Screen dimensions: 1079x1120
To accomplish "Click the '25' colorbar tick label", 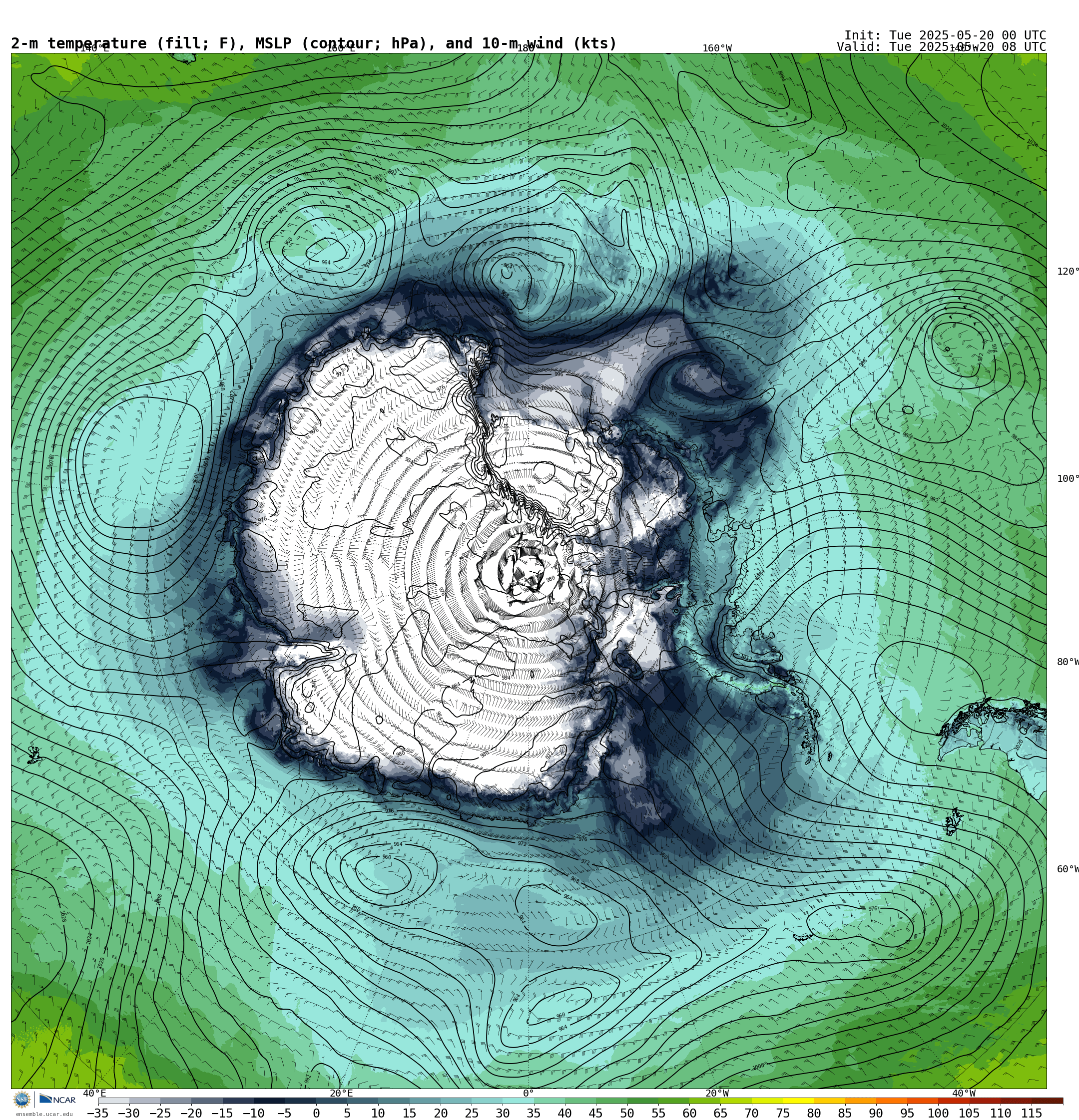I will (472, 1113).
